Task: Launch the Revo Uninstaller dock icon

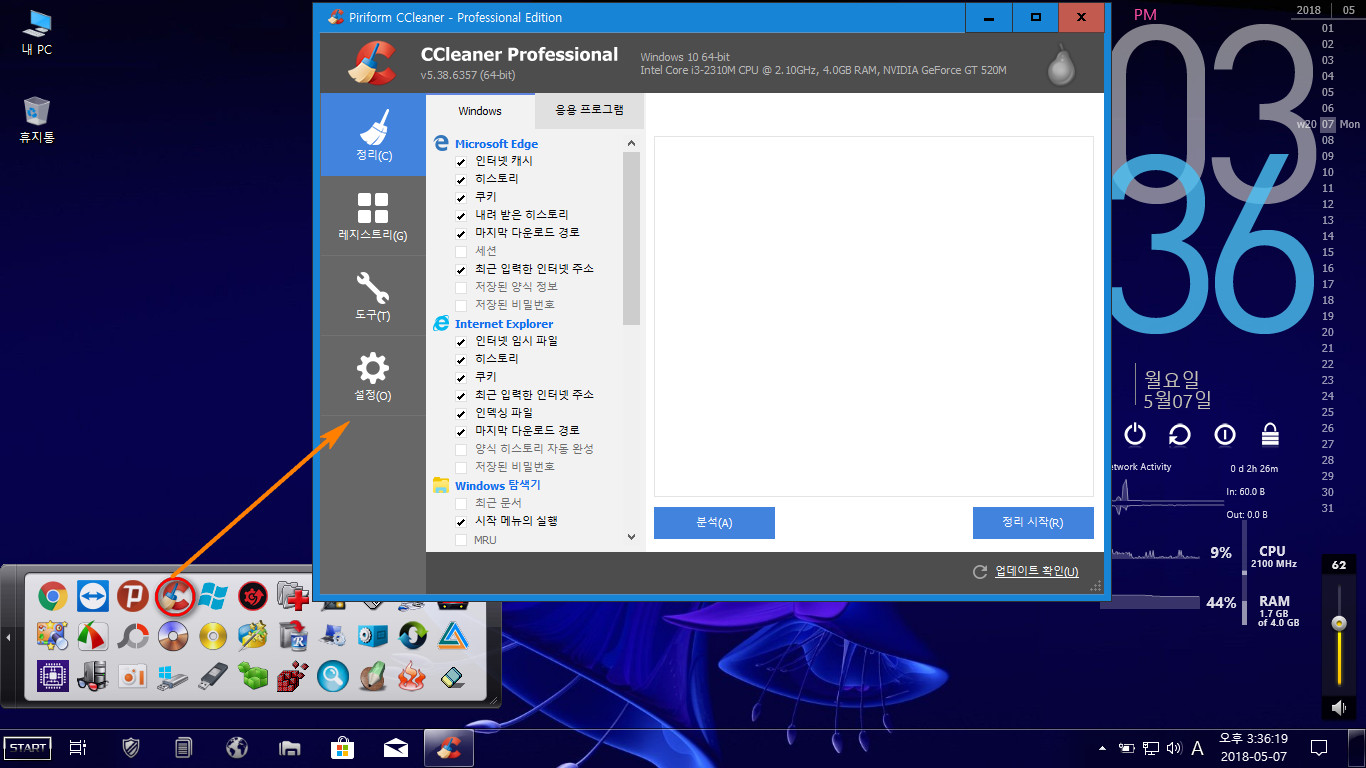Action: (x=293, y=636)
